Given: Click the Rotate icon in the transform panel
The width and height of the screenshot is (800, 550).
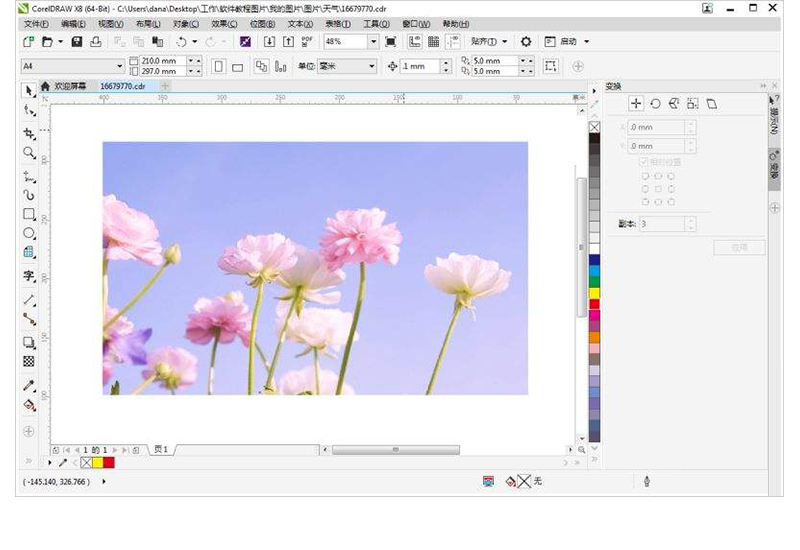Looking at the screenshot, I should [655, 104].
